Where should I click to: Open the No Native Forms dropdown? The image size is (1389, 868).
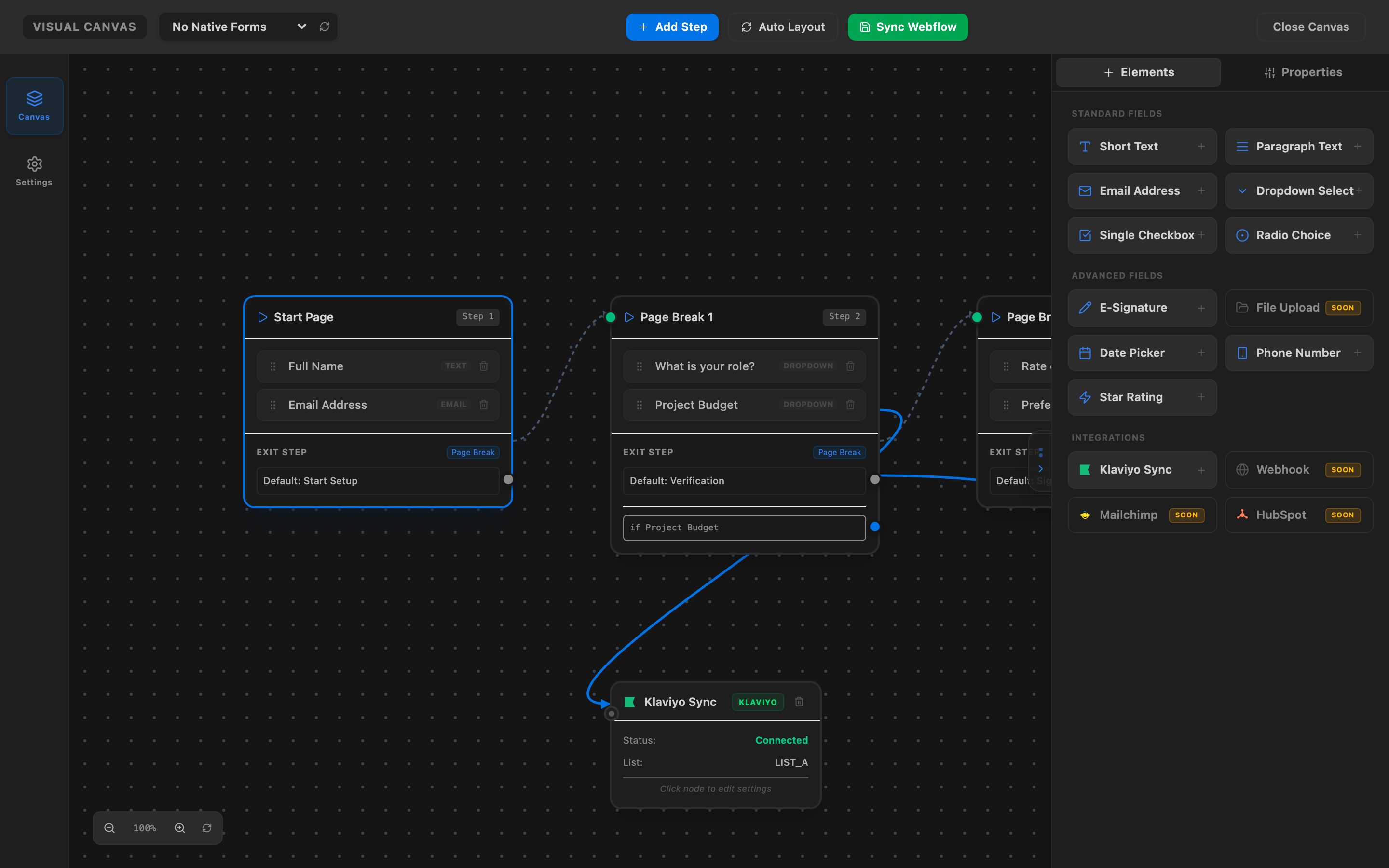click(x=240, y=27)
